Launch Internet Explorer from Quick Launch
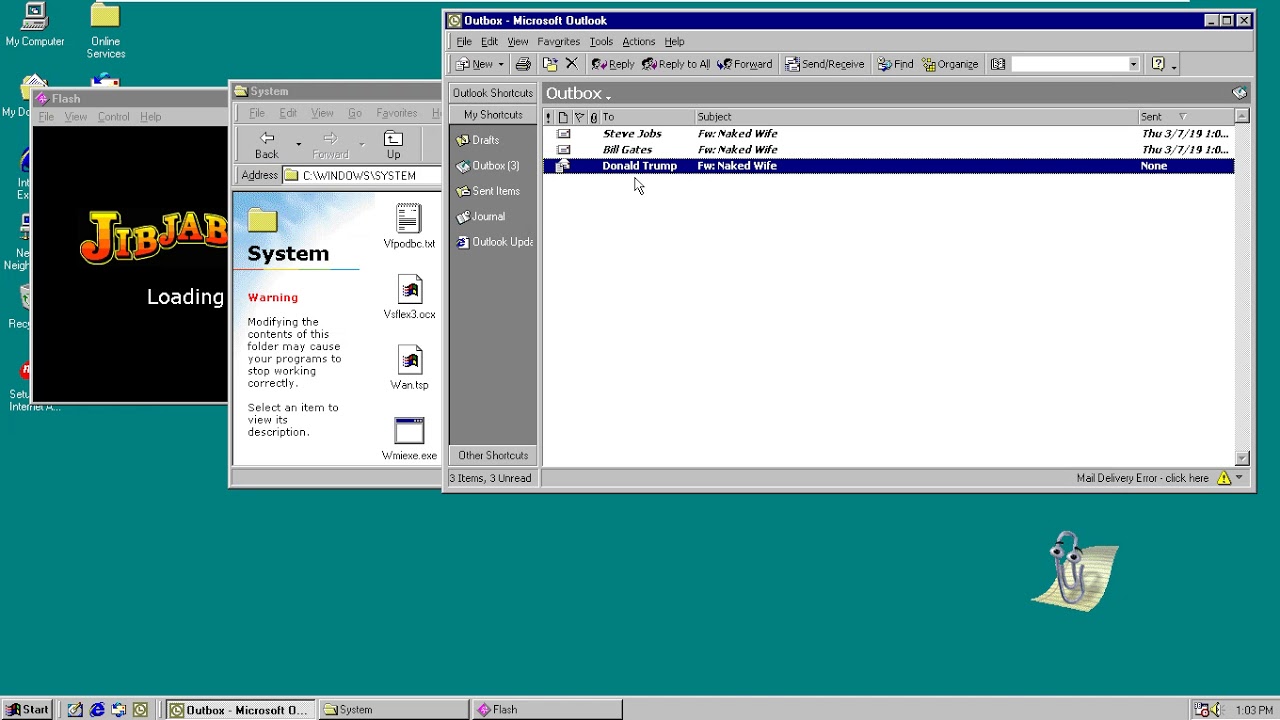This screenshot has height=720, width=1280. pyautogui.click(x=97, y=710)
